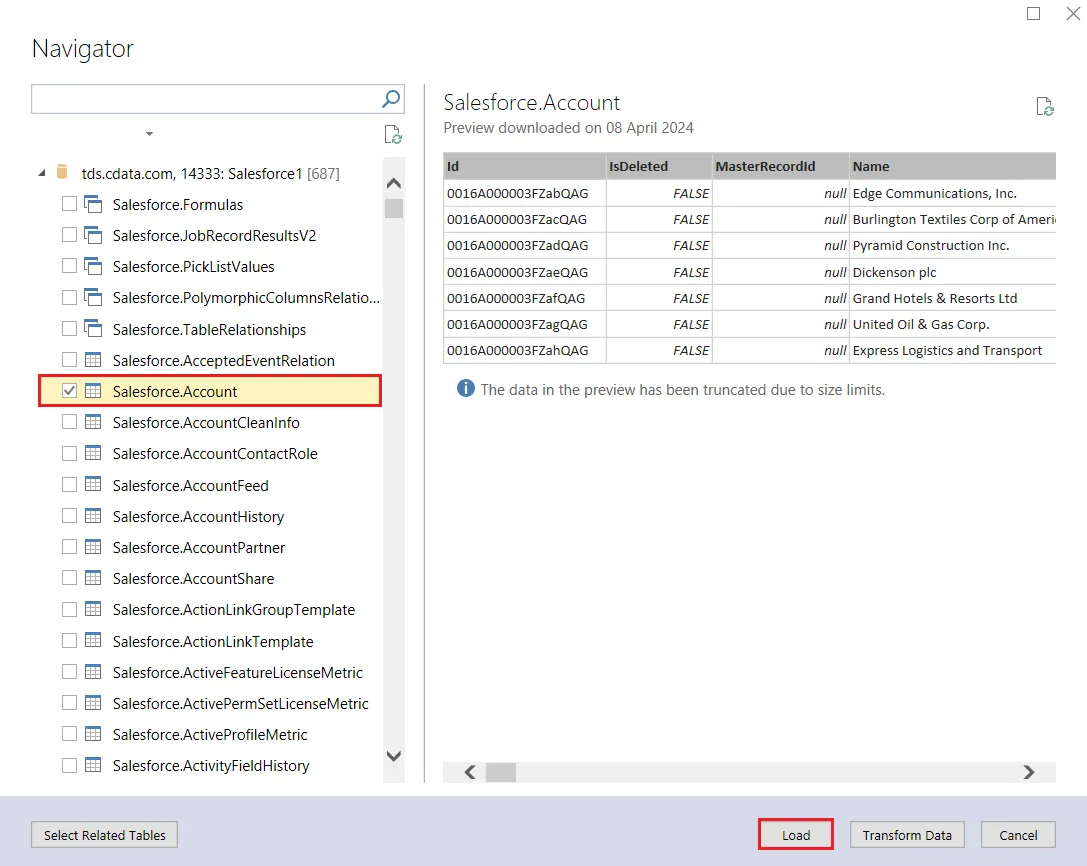
Task: Enable the Salesforce.AccountPartner checkbox
Action: [x=69, y=548]
